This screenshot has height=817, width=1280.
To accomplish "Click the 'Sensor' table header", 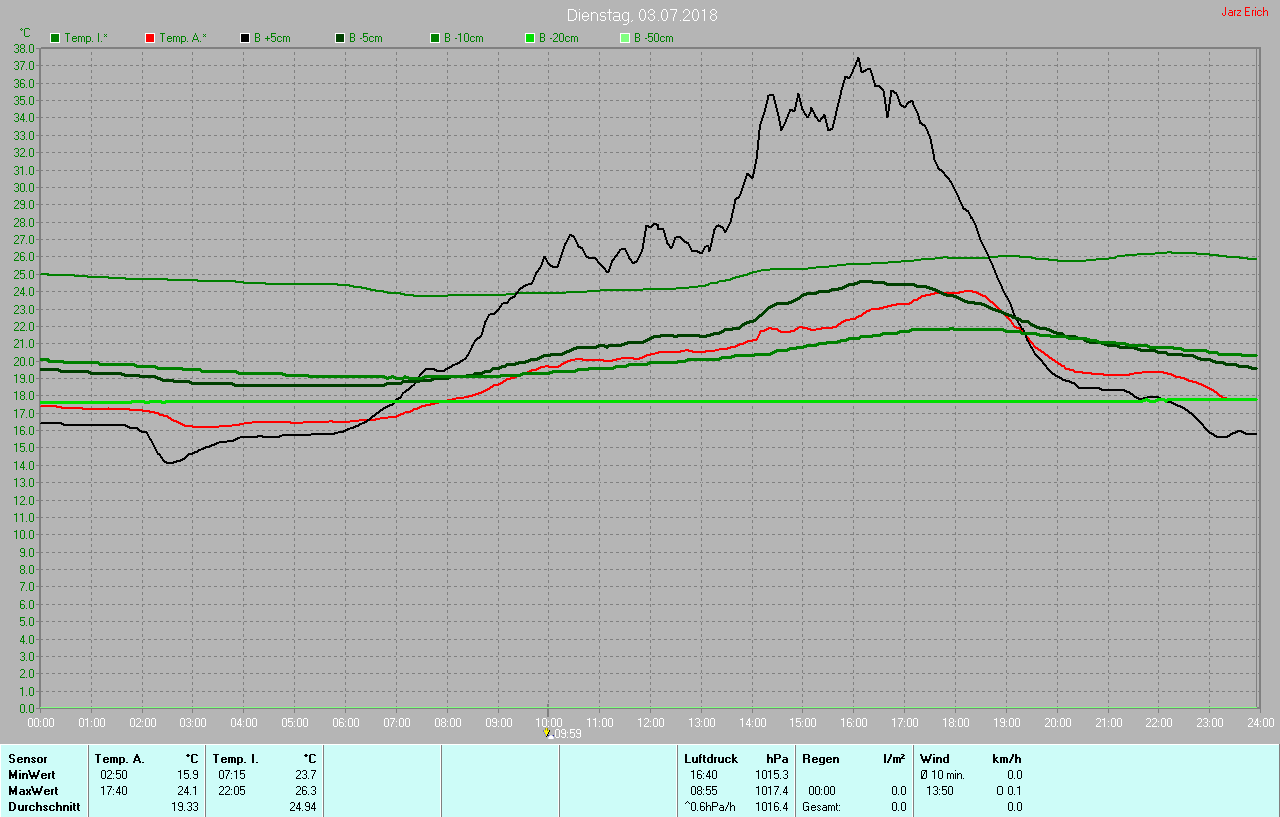I will [27, 759].
